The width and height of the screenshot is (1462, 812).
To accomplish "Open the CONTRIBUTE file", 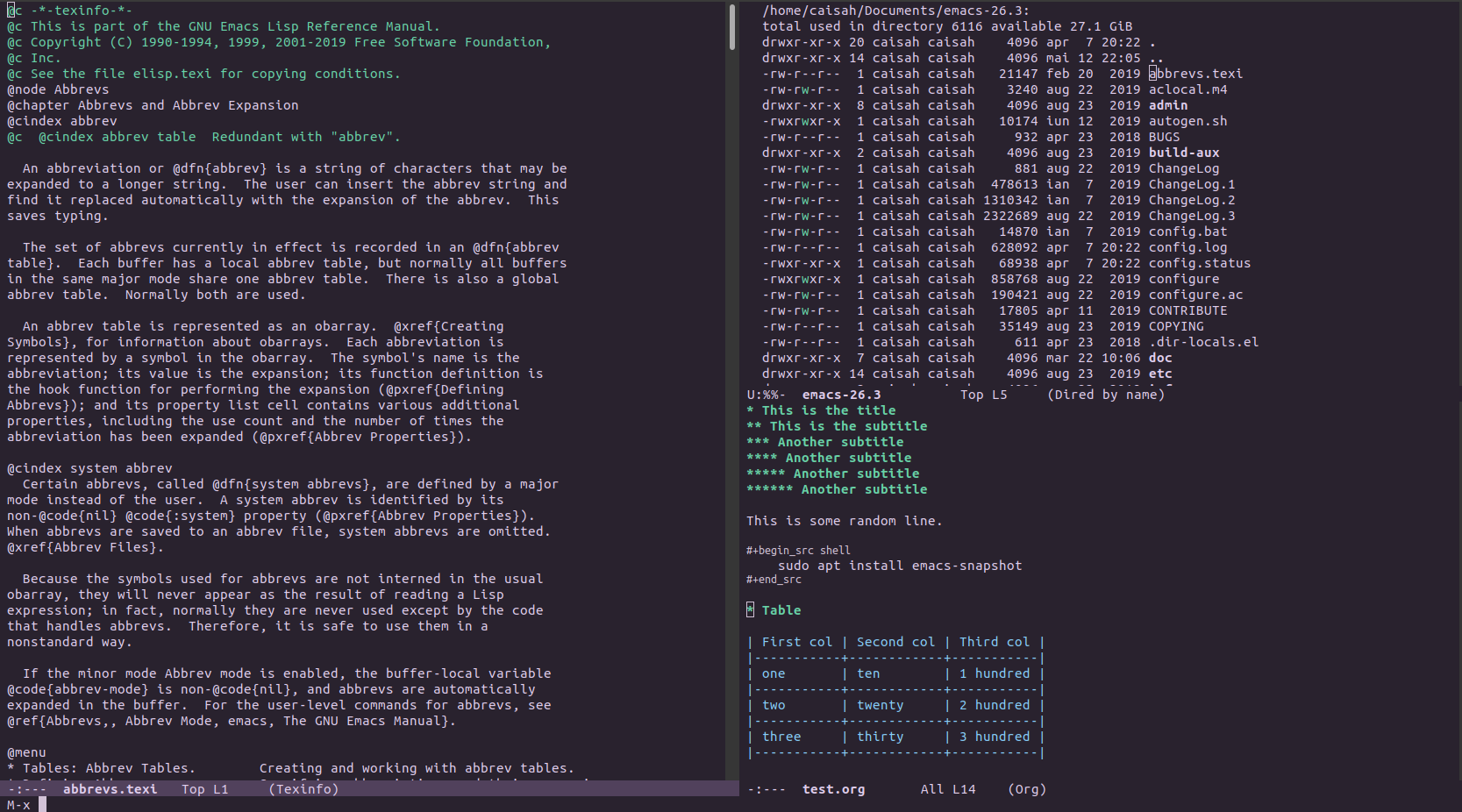I will 1187,310.
